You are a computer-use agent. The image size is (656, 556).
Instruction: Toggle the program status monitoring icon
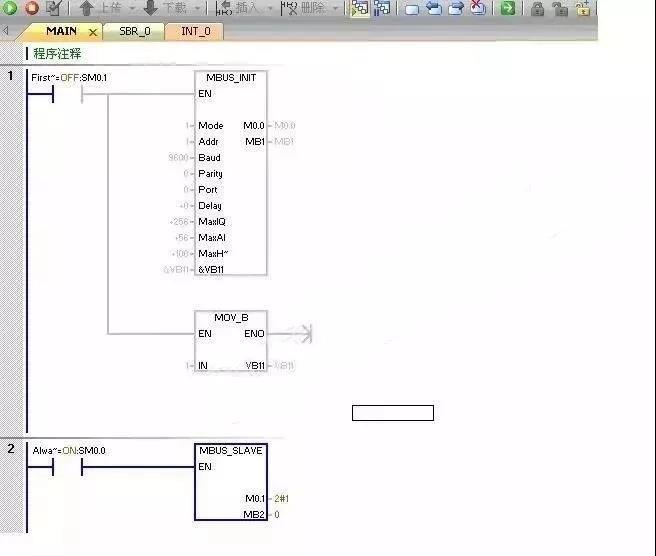pyautogui.click(x=360, y=8)
